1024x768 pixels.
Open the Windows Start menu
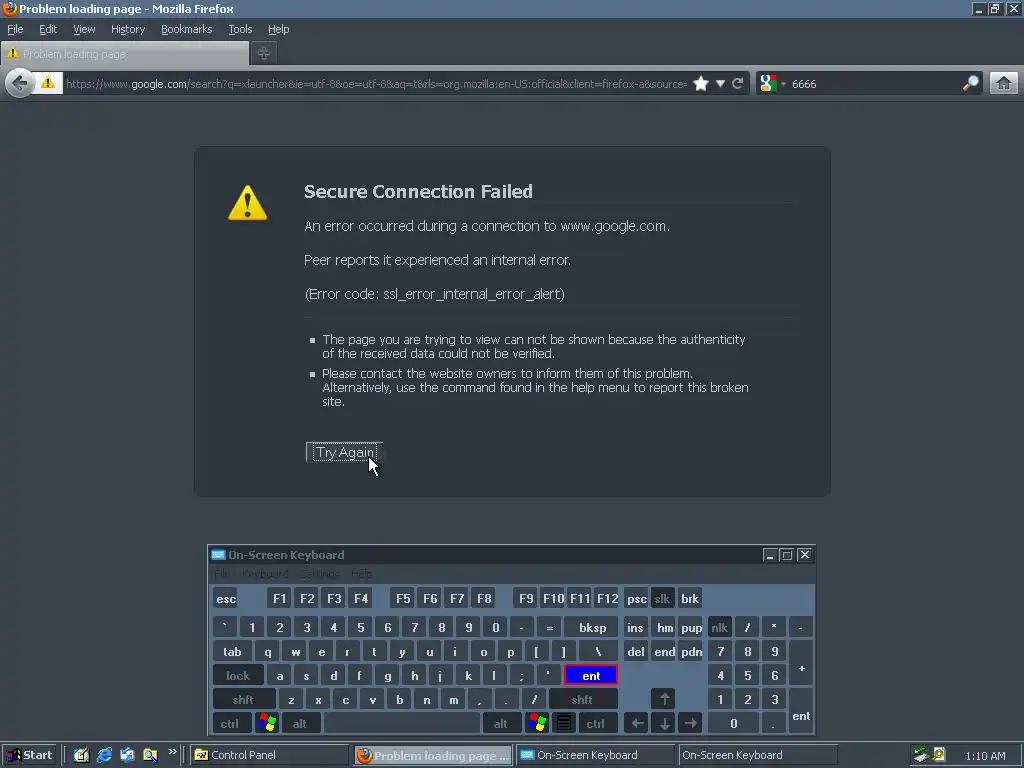tap(29, 755)
